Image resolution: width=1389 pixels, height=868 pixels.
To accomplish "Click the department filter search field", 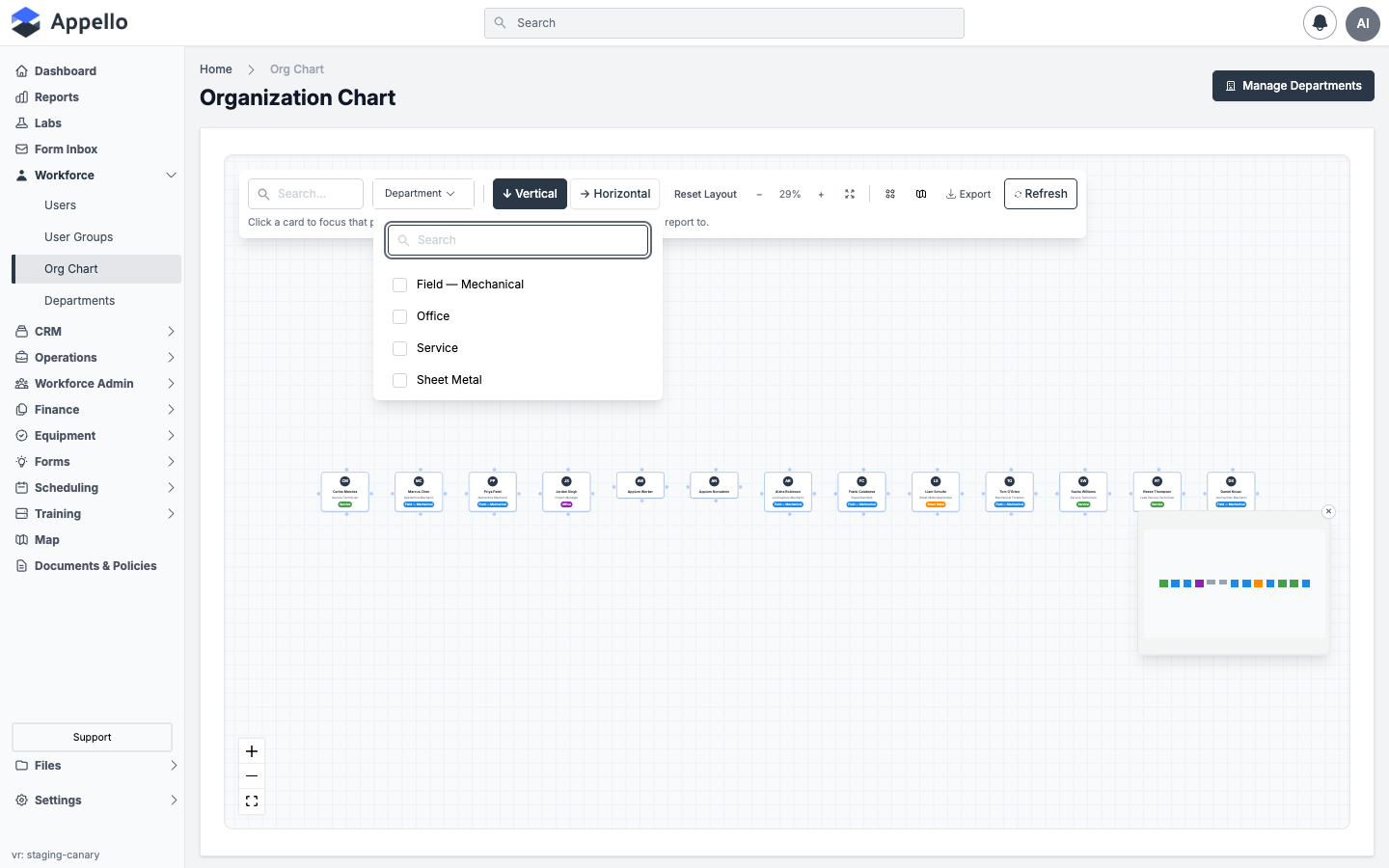I will tap(518, 240).
